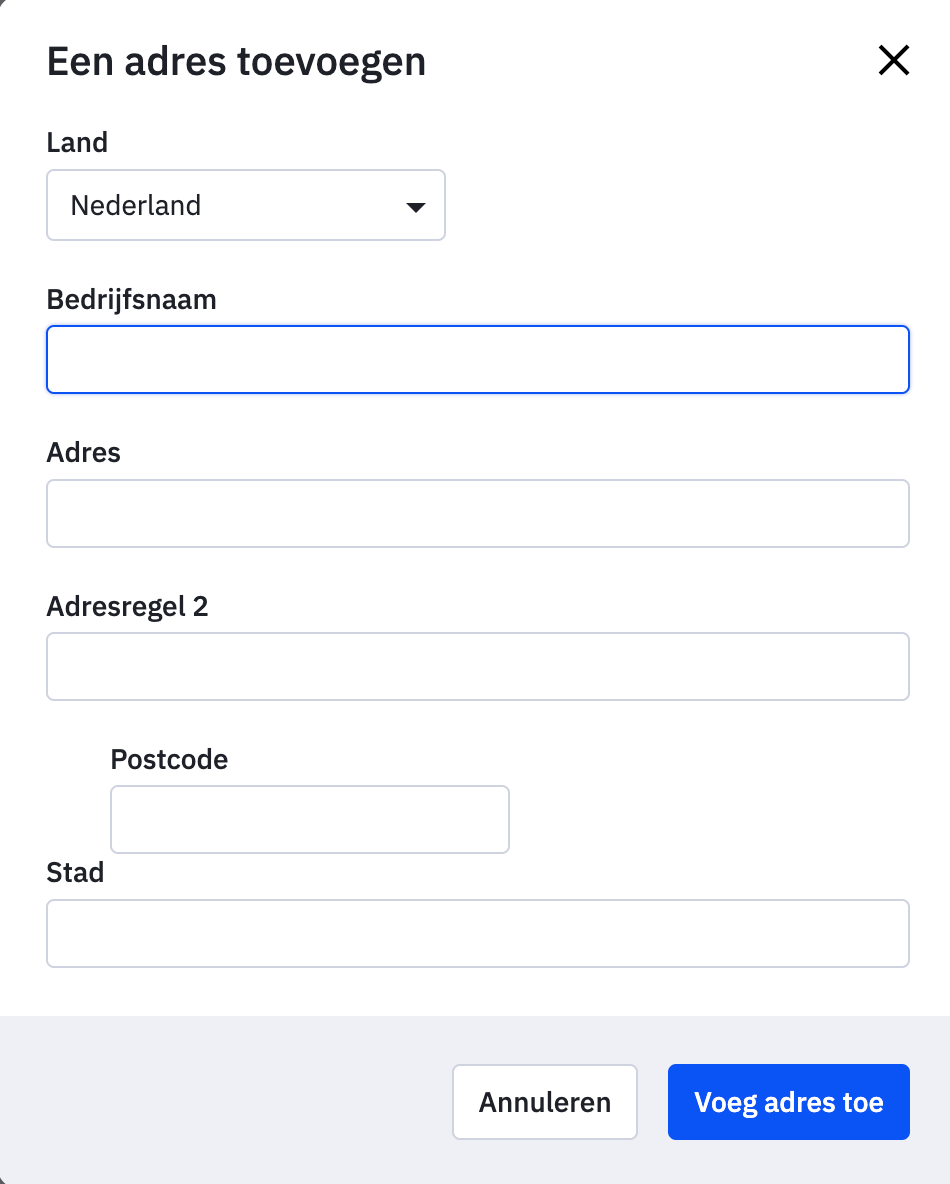
Task: Submit with Voeg adres toe button
Action: 788,1102
